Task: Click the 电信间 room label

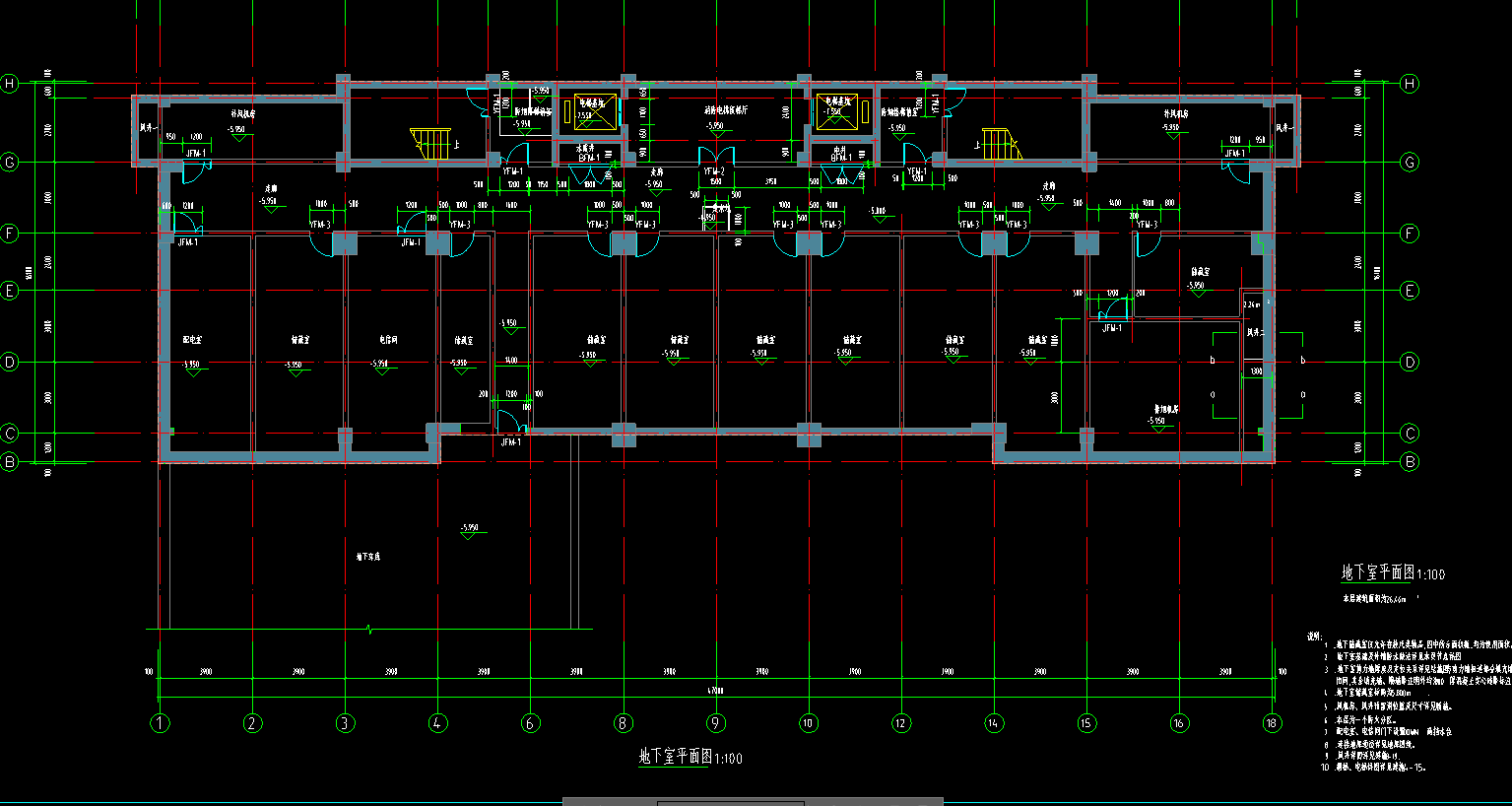Action: [x=388, y=340]
